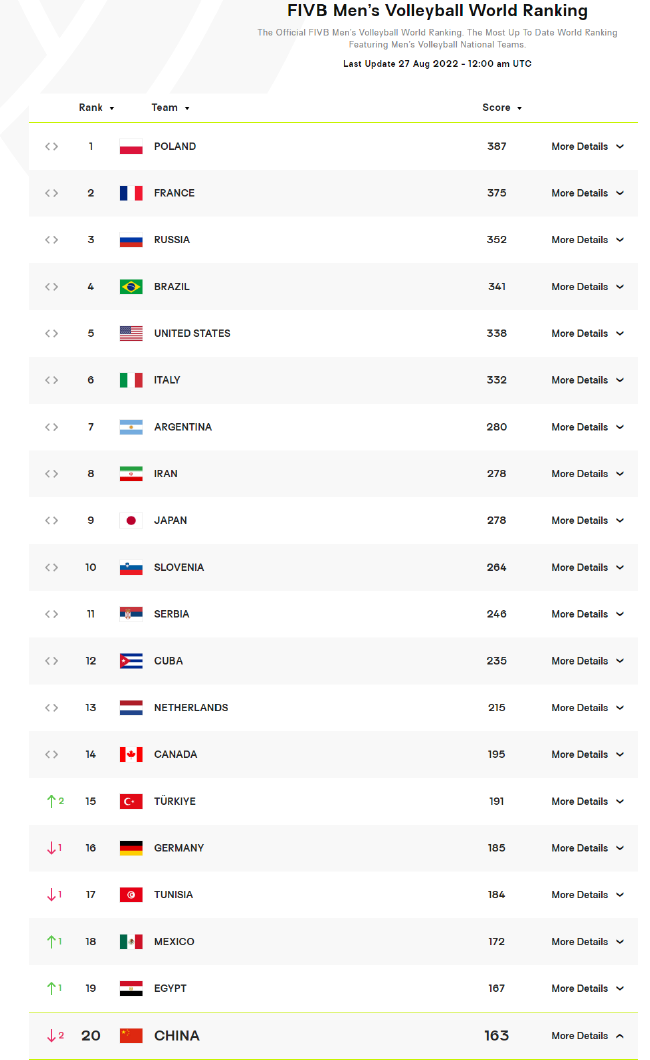Click the United States flag icon

(x=131, y=334)
